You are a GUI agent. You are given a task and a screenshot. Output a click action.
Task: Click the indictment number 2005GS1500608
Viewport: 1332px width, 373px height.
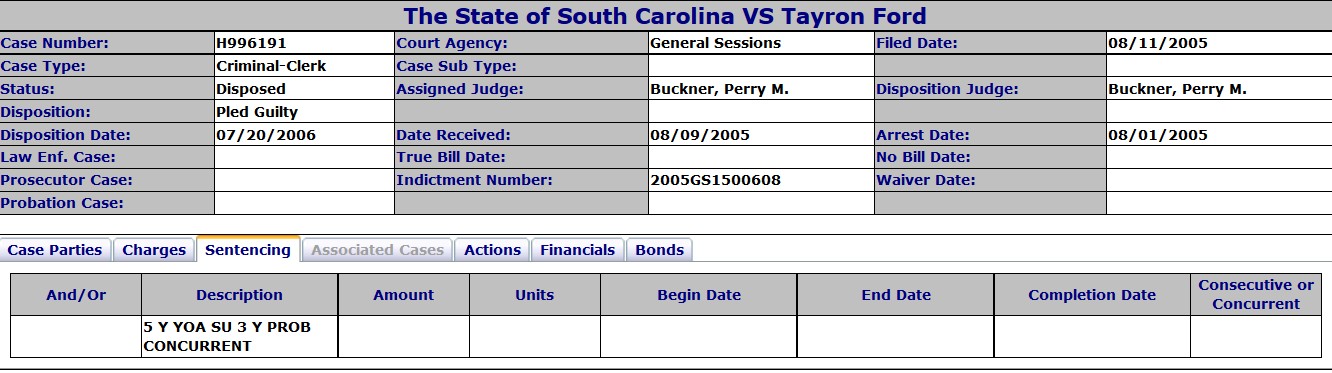coord(715,180)
